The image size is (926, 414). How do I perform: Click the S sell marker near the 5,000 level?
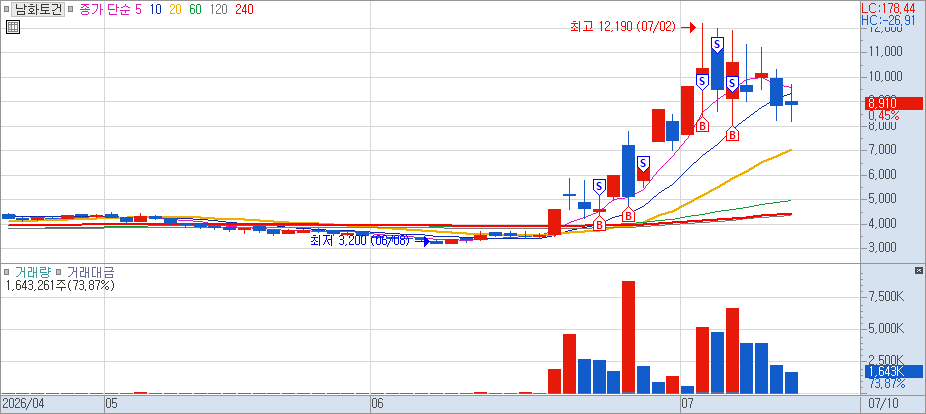(599, 187)
